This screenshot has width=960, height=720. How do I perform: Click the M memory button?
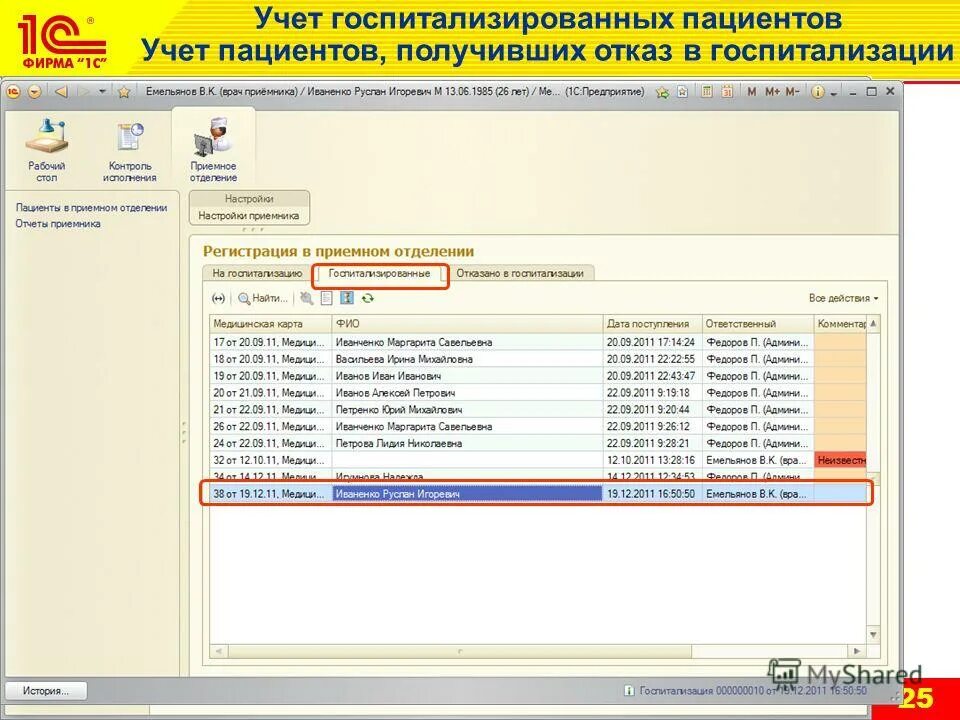[x=751, y=92]
